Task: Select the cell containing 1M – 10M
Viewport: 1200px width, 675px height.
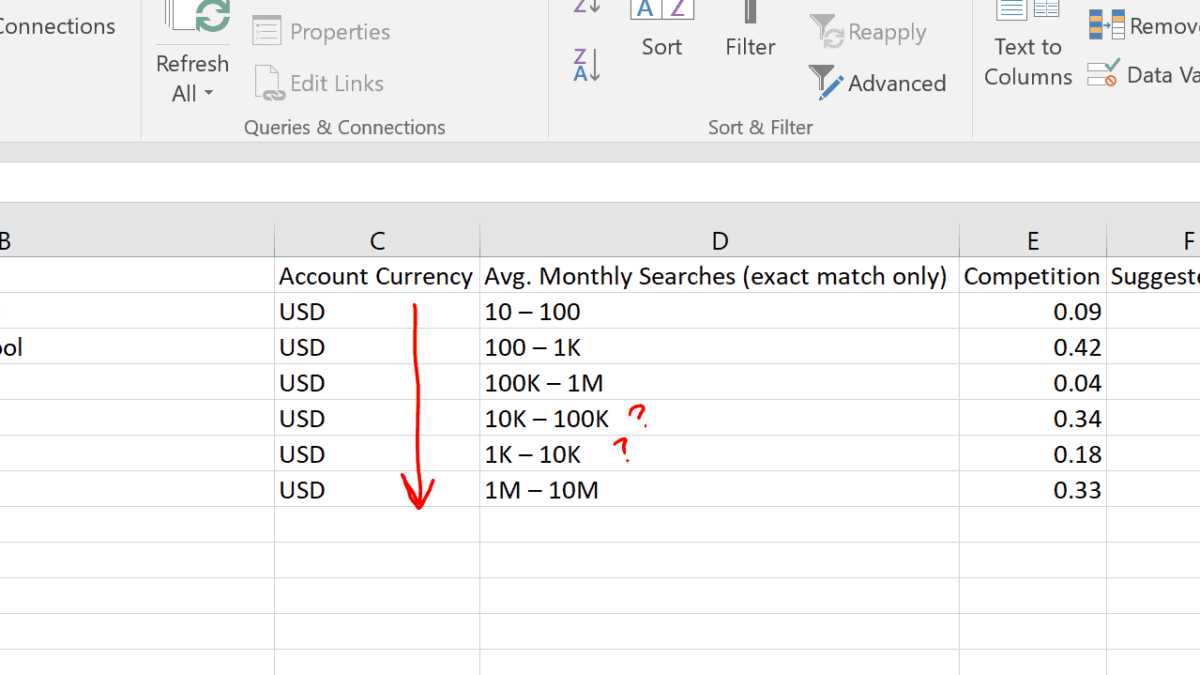Action: tap(720, 490)
